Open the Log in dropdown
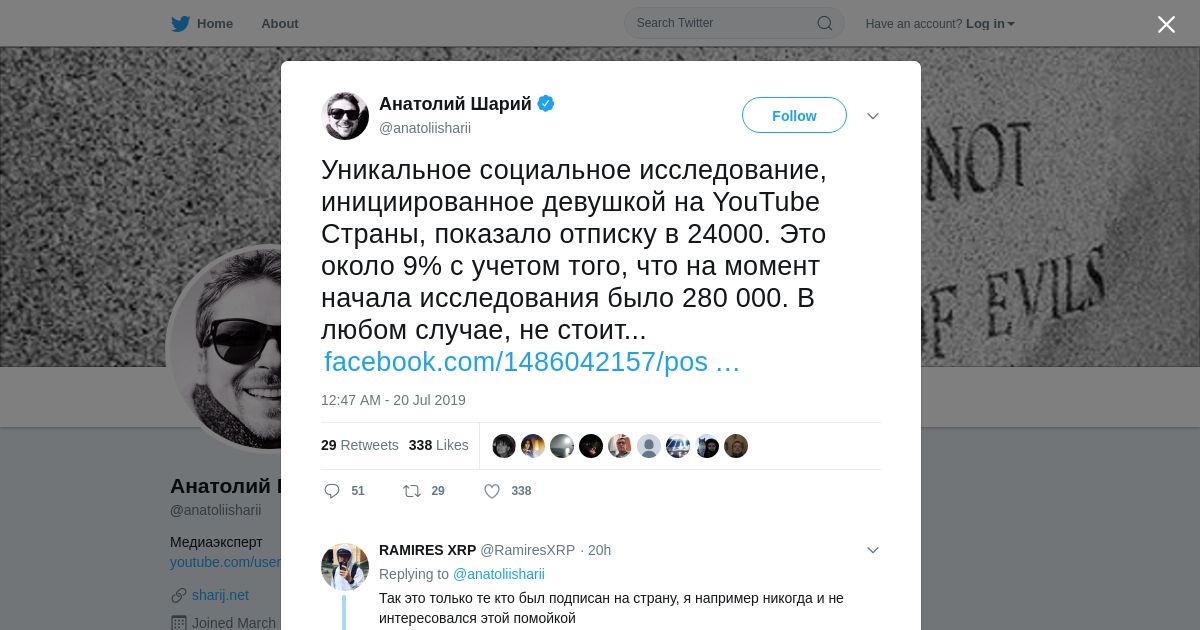Image resolution: width=1200 pixels, height=630 pixels. [990, 23]
